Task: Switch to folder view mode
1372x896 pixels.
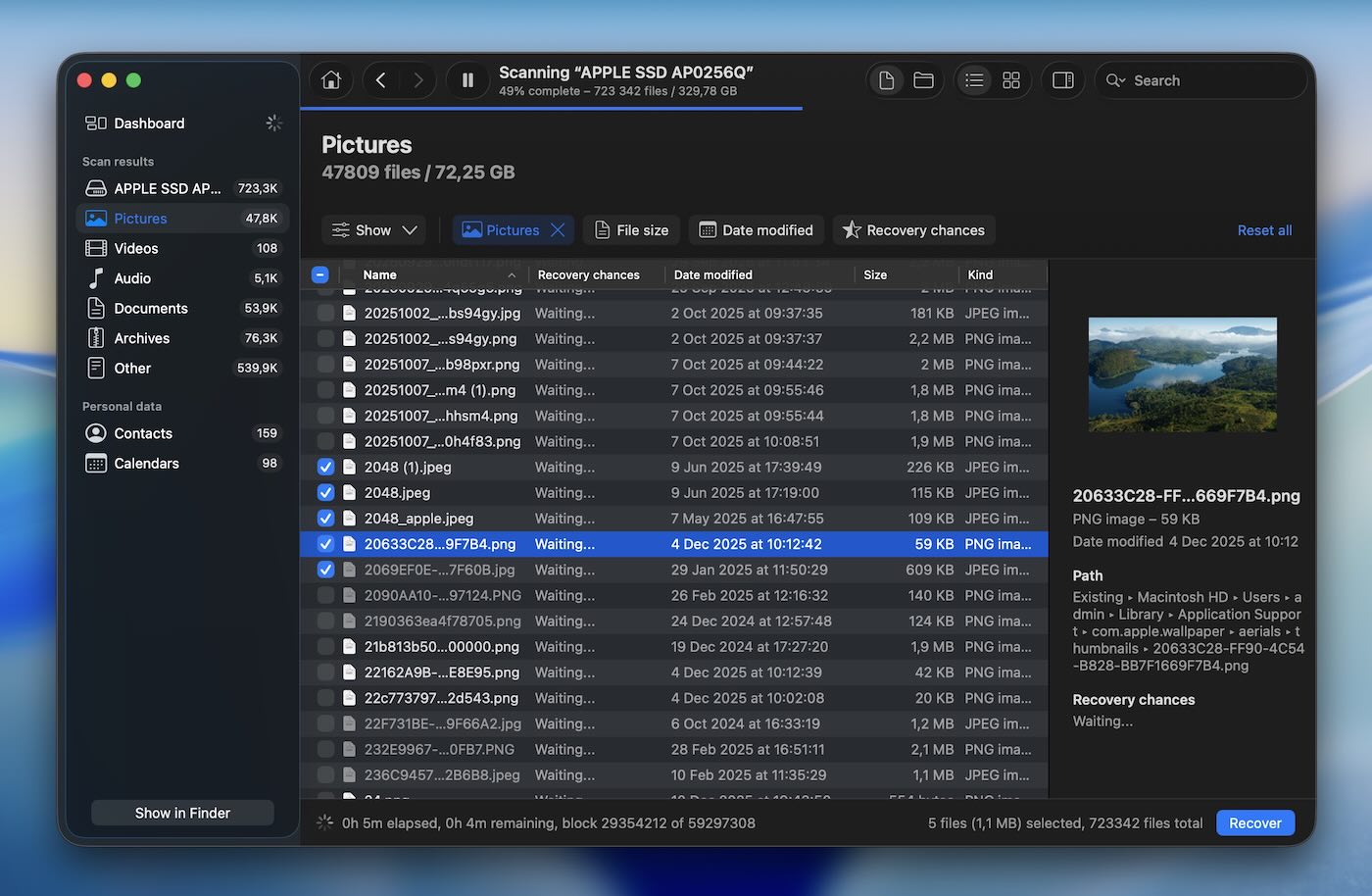Action: 924,79
